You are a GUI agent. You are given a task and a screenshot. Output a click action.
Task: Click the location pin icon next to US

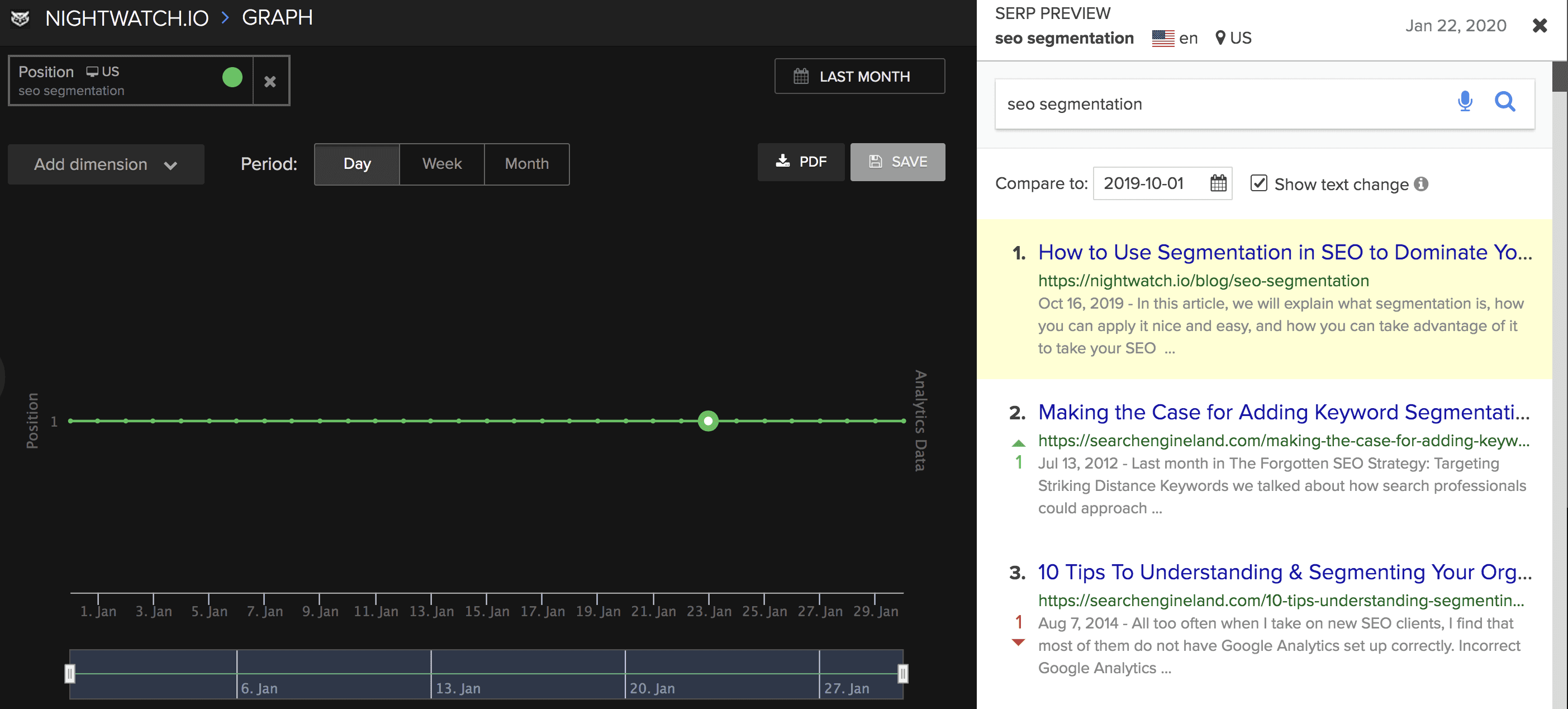(1219, 37)
